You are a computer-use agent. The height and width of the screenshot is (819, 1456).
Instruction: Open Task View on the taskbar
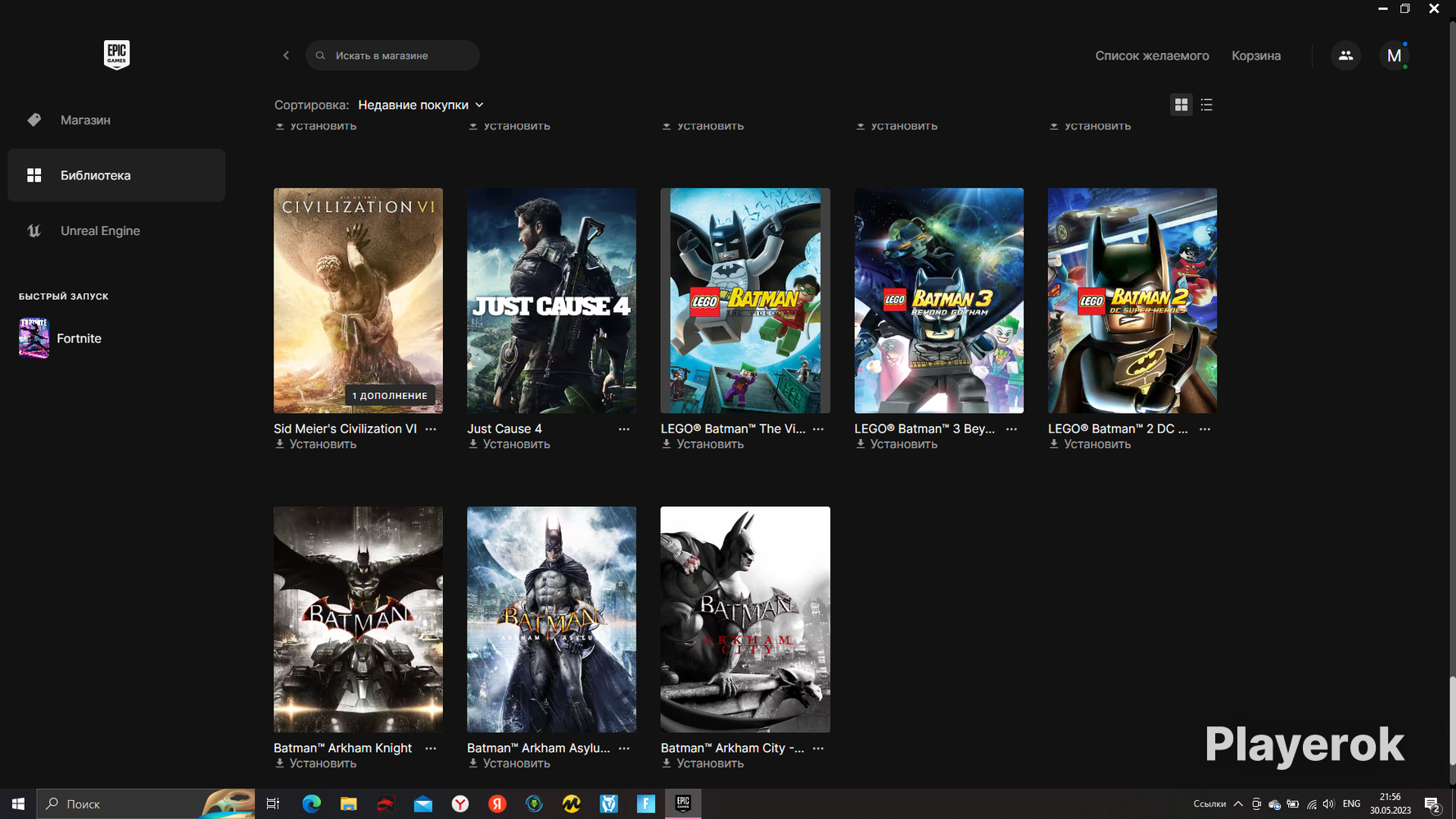pos(273,804)
